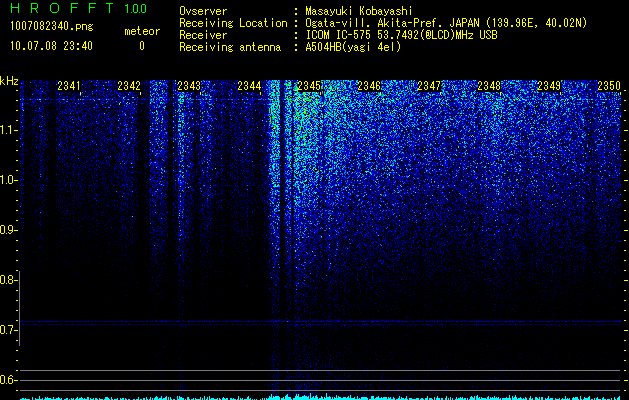Viewport: 629px width, 400px height.
Task: Click the observer name Masayuki Kobayashi
Action: tap(359, 11)
